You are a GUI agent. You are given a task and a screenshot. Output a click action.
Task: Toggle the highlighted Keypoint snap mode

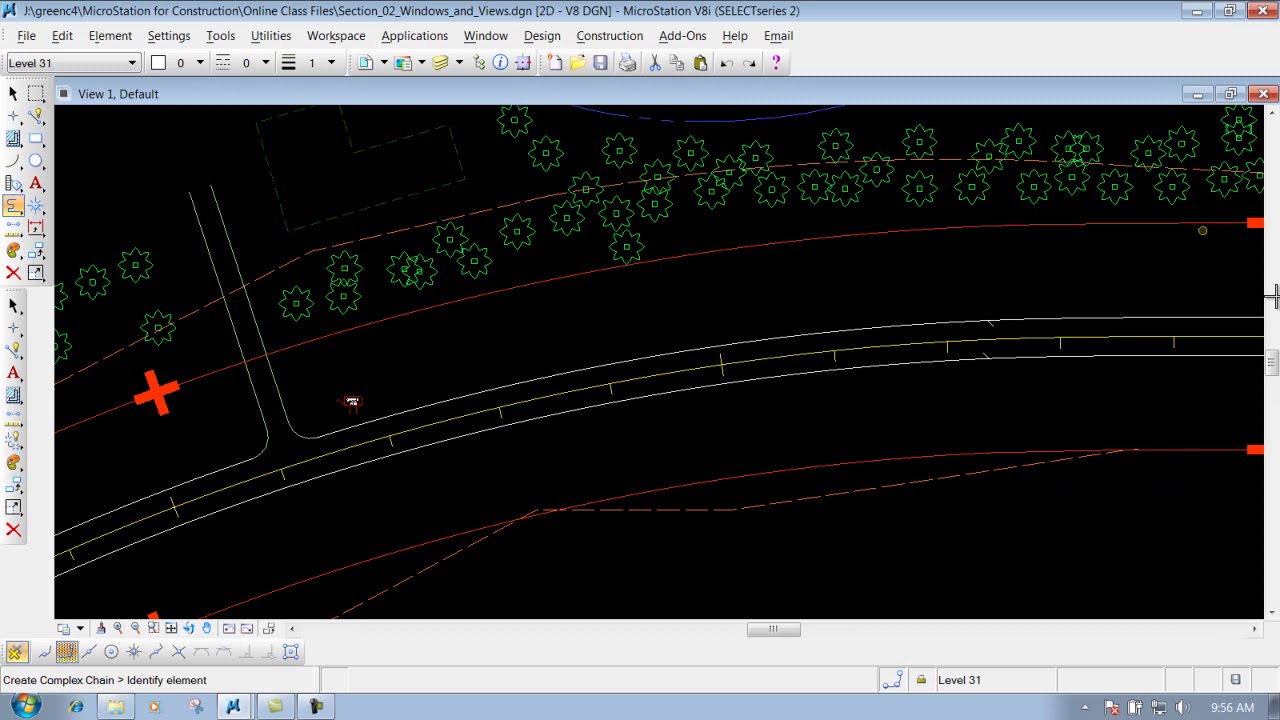(66, 652)
